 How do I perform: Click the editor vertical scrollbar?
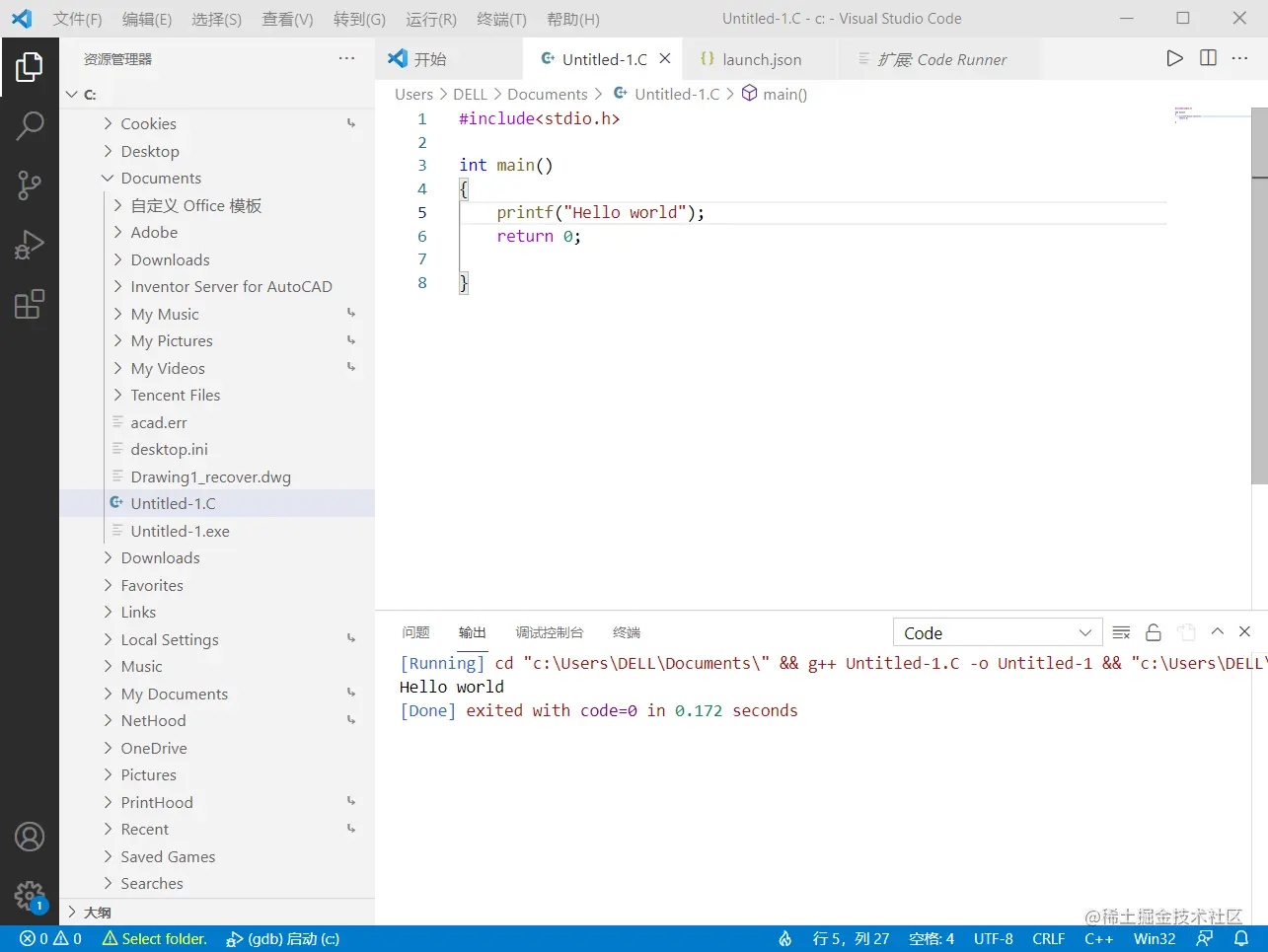pyautogui.click(x=1259, y=296)
